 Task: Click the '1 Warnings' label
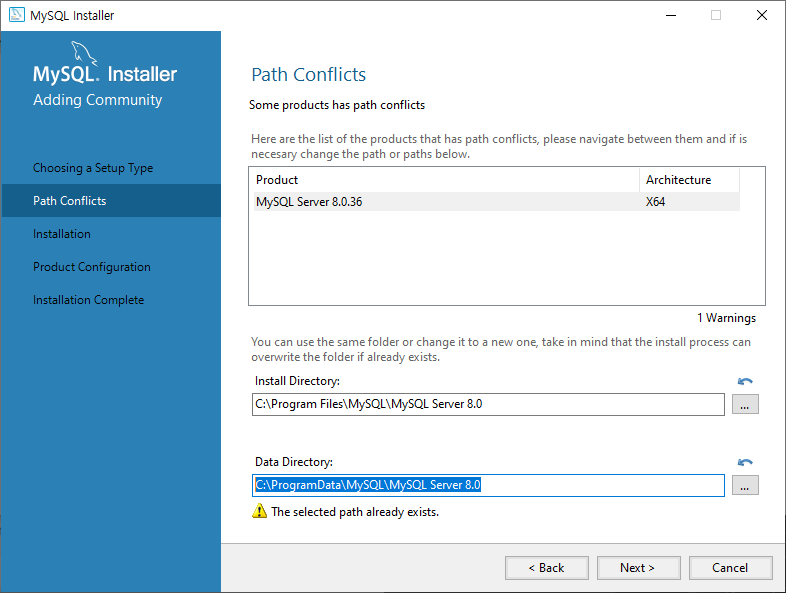pyautogui.click(x=726, y=318)
